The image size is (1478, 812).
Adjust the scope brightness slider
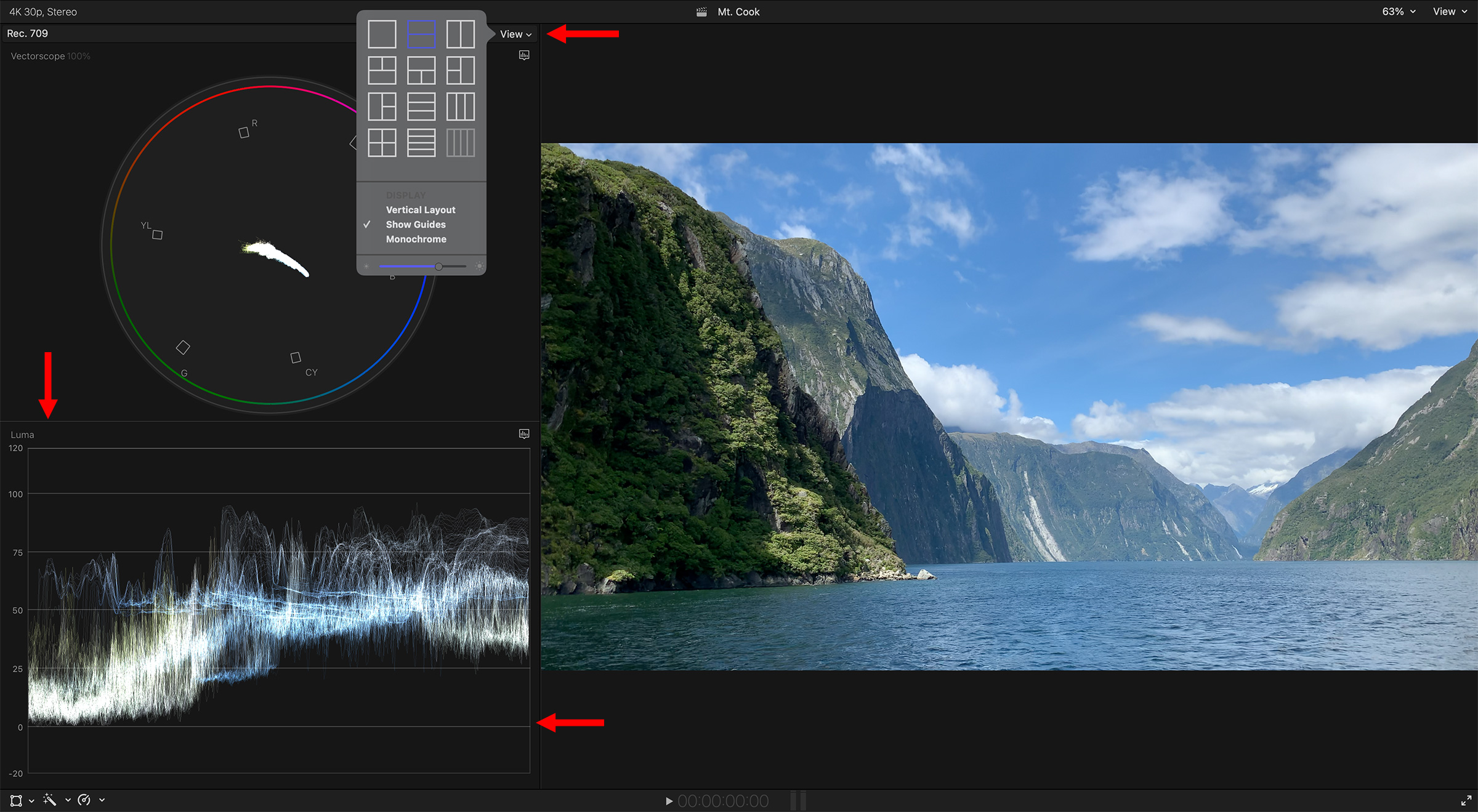click(x=438, y=267)
